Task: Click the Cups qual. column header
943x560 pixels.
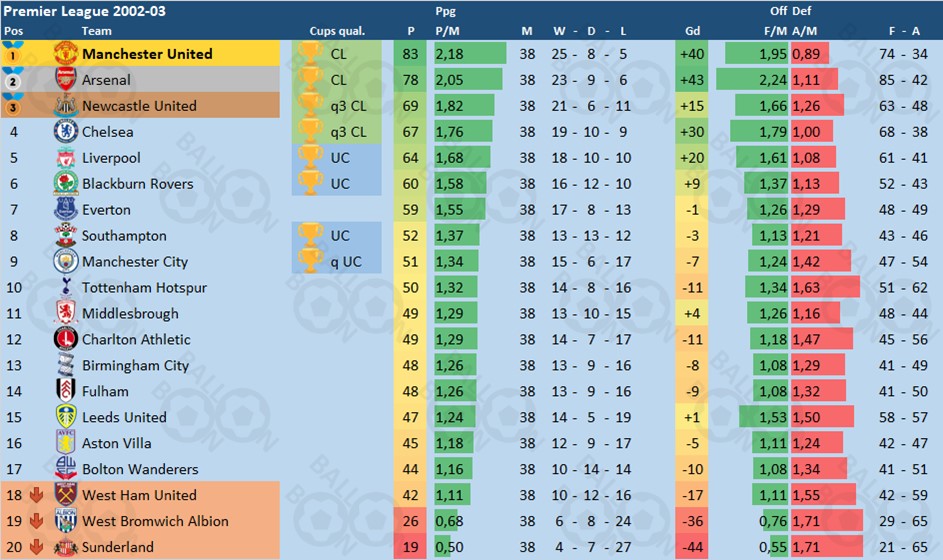Action: tap(337, 31)
